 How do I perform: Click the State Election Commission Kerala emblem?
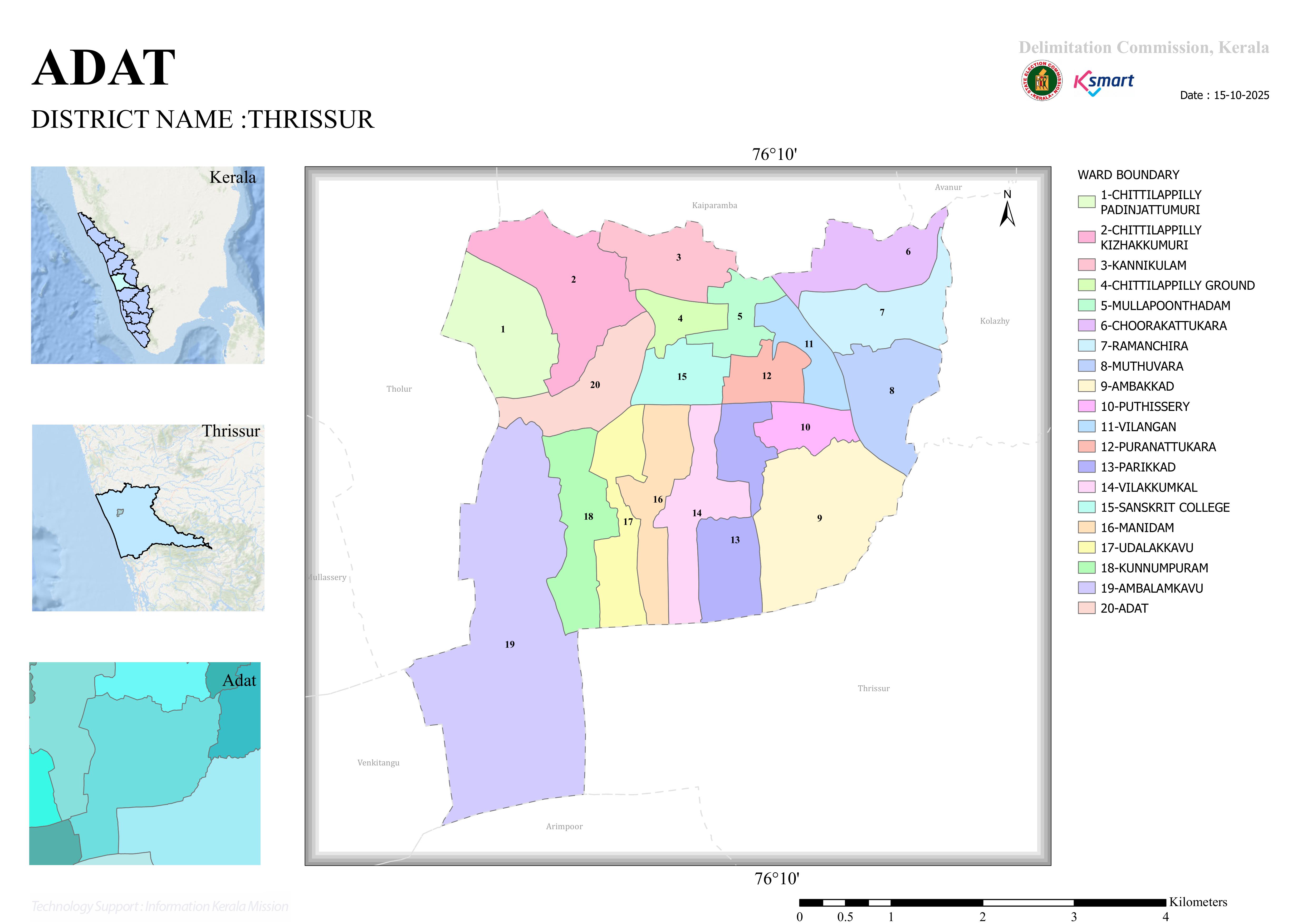(x=1042, y=81)
